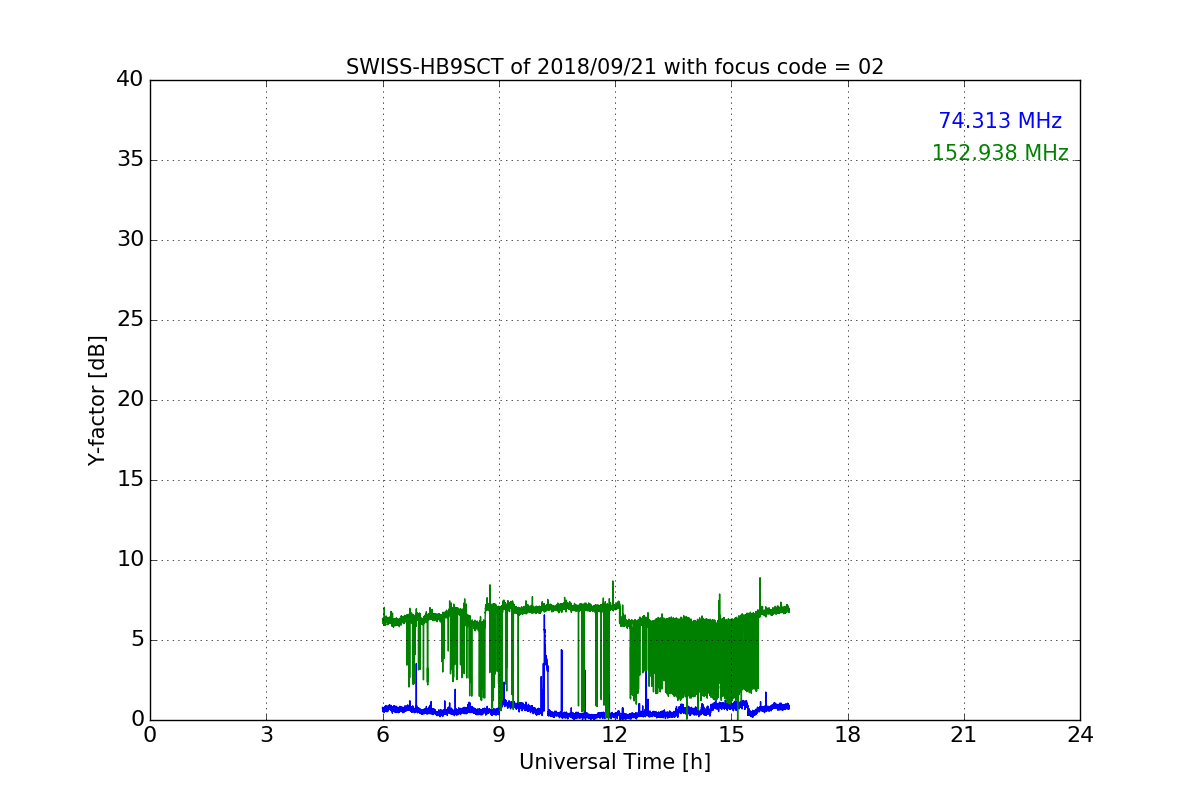Image resolution: width=1200 pixels, height=800 pixels.
Task: Click the y-axis tick label 40
Action: tap(130, 79)
